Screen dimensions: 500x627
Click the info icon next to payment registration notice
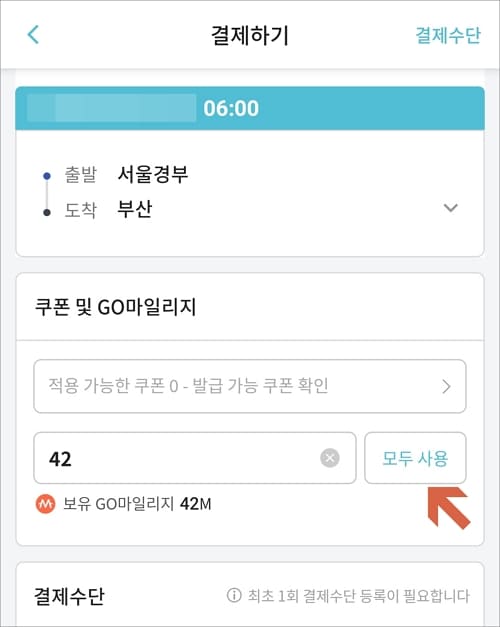tap(234, 595)
